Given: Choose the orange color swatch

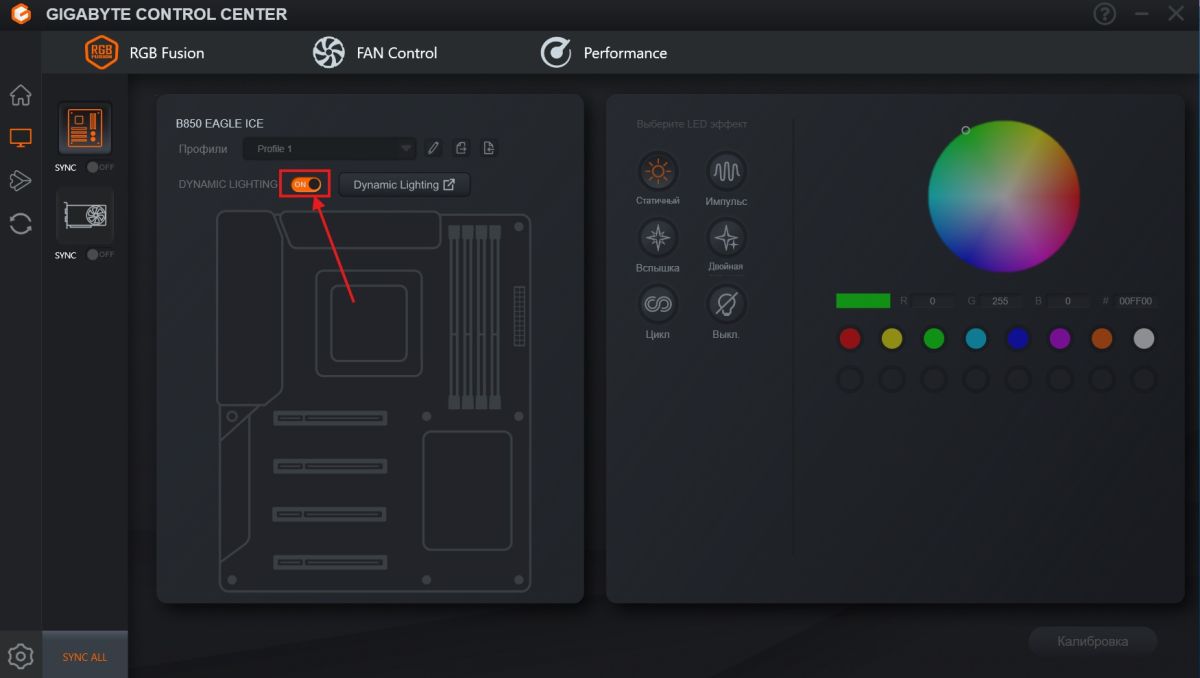Looking at the screenshot, I should point(1102,339).
